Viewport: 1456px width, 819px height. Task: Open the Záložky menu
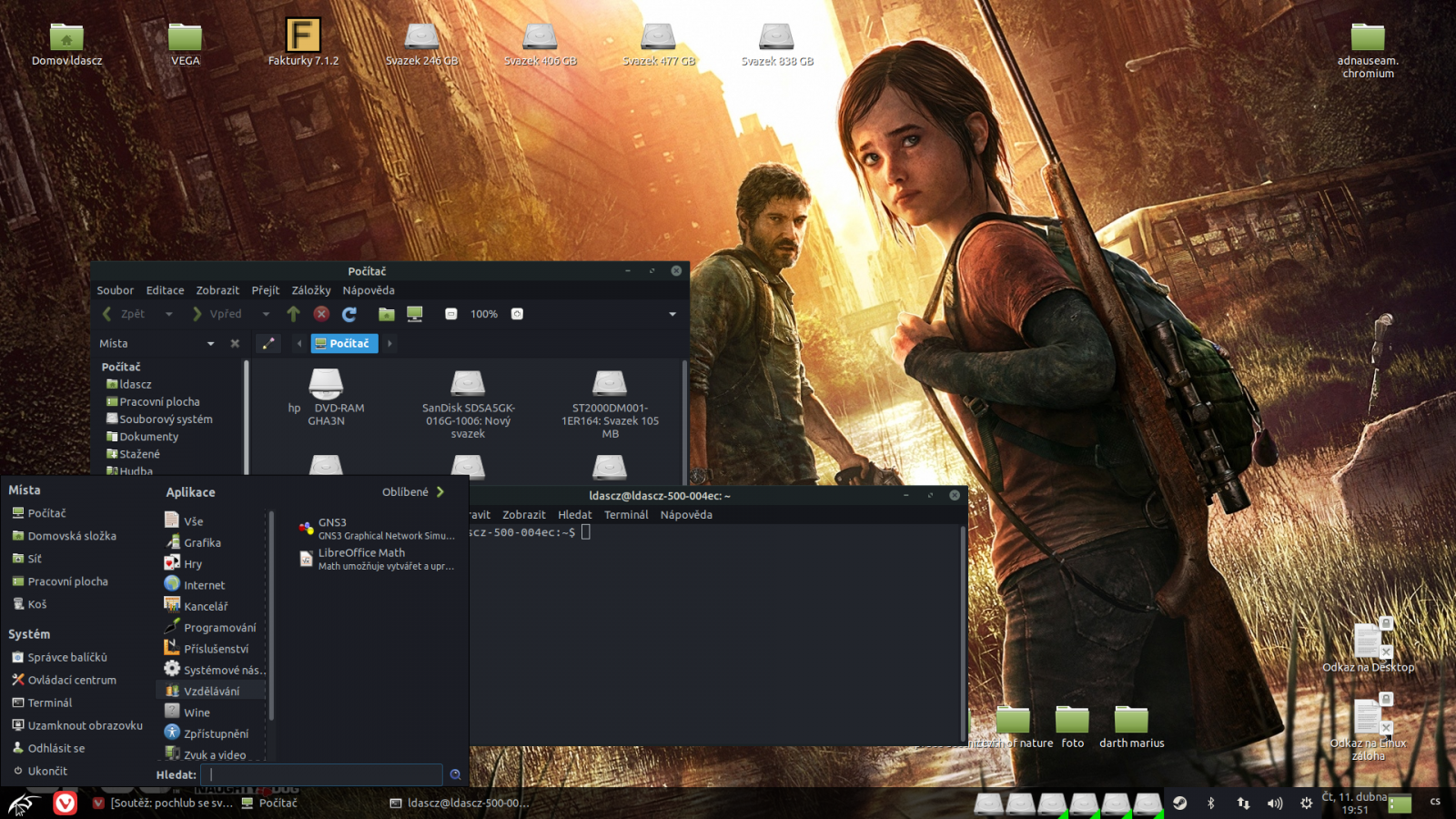(311, 289)
